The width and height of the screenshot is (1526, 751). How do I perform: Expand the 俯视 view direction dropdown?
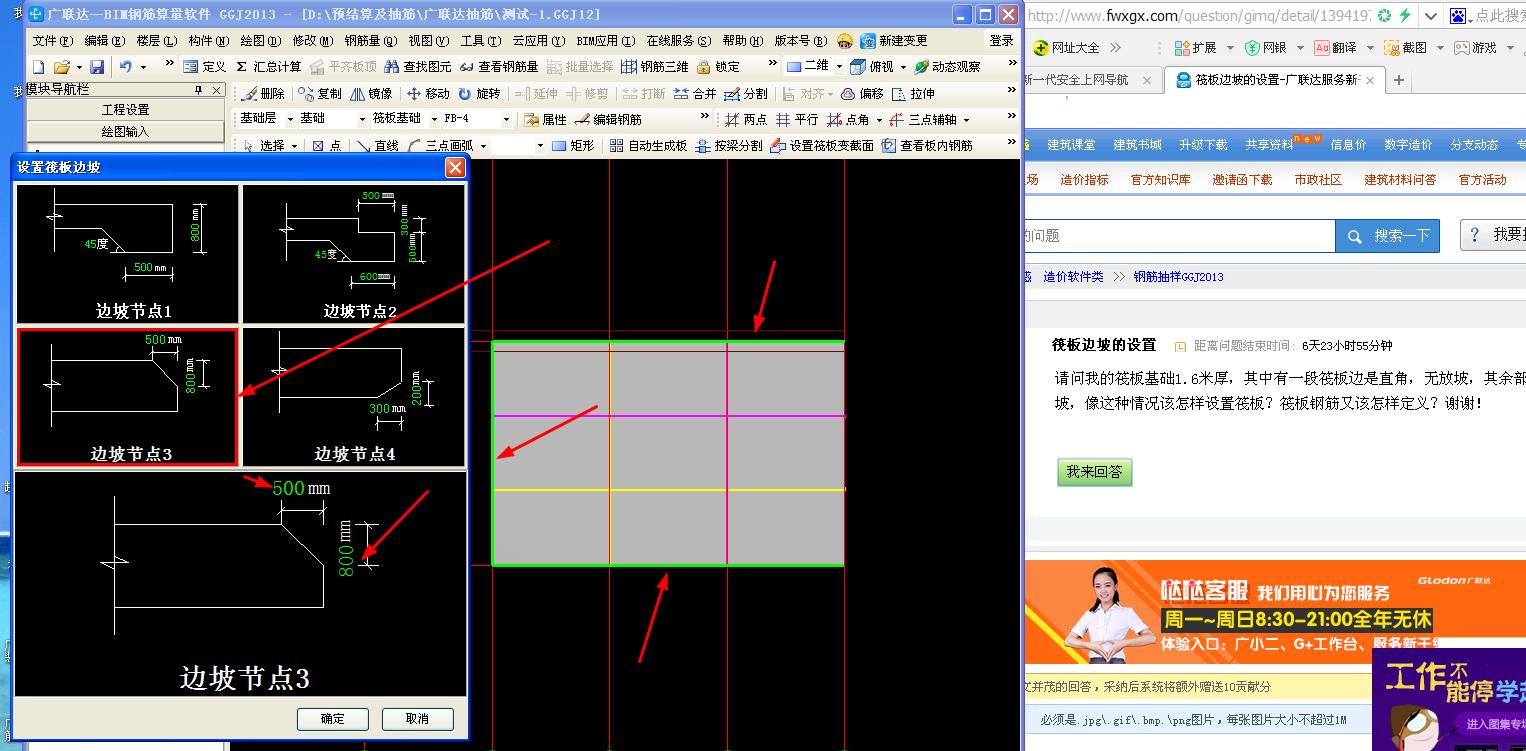pos(903,67)
